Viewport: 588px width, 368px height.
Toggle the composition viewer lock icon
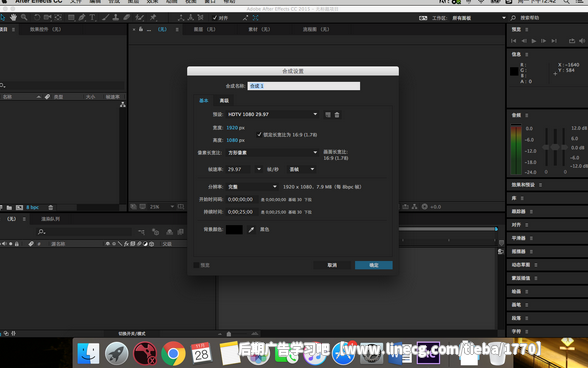click(x=141, y=29)
